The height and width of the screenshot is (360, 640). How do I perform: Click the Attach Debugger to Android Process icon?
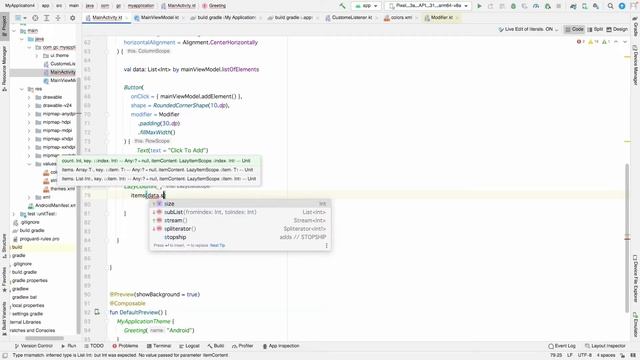pyautogui.click(x=548, y=6)
